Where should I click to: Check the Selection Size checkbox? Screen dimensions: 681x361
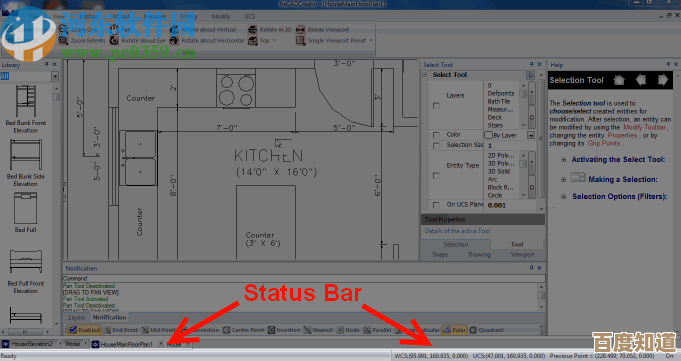436,146
